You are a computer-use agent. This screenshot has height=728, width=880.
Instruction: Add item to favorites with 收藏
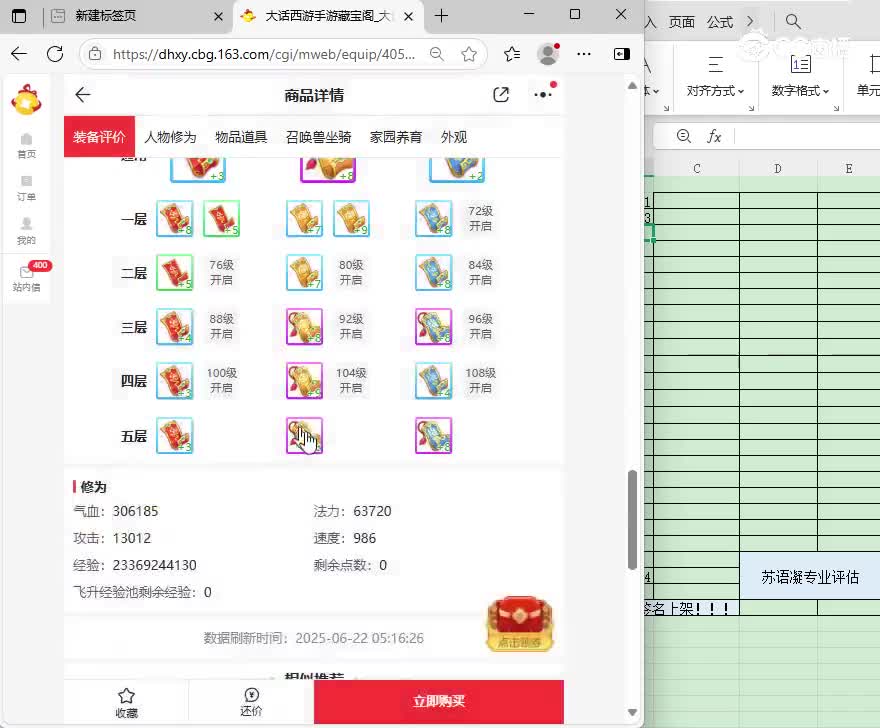coord(126,703)
